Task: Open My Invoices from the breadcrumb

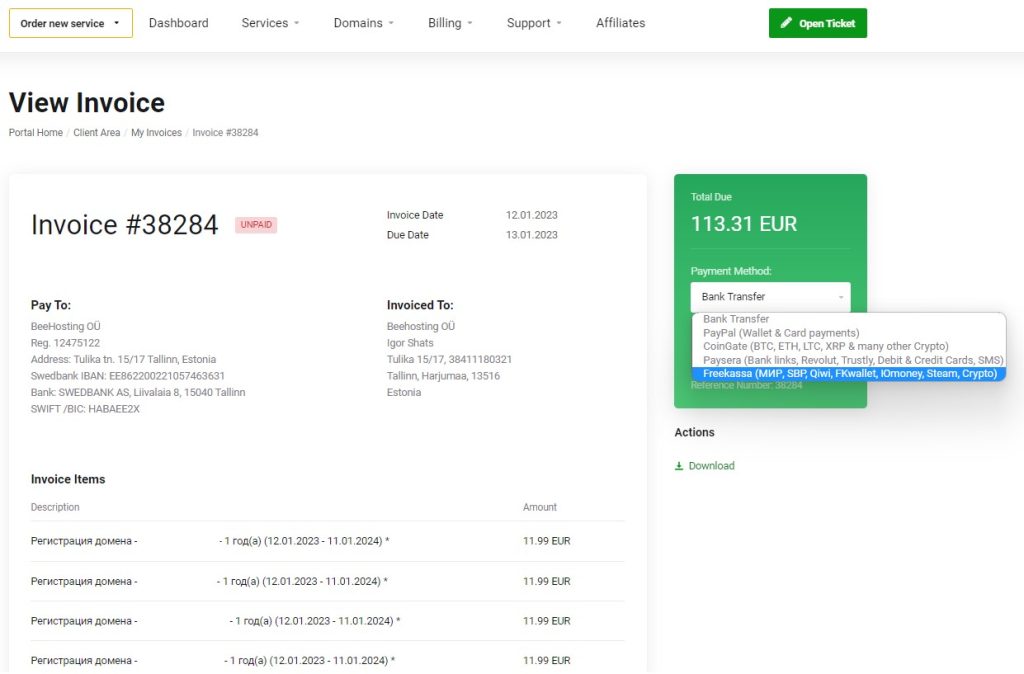Action: click(156, 132)
